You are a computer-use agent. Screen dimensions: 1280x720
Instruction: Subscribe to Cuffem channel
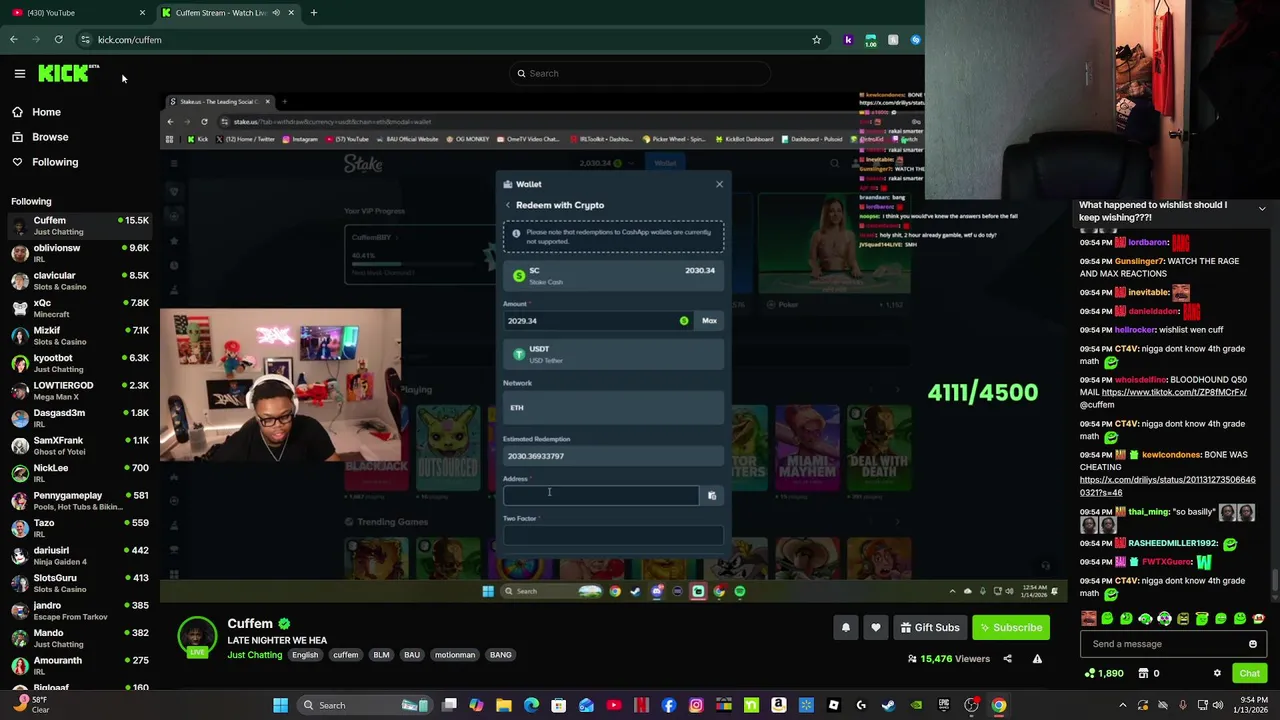[1011, 627]
